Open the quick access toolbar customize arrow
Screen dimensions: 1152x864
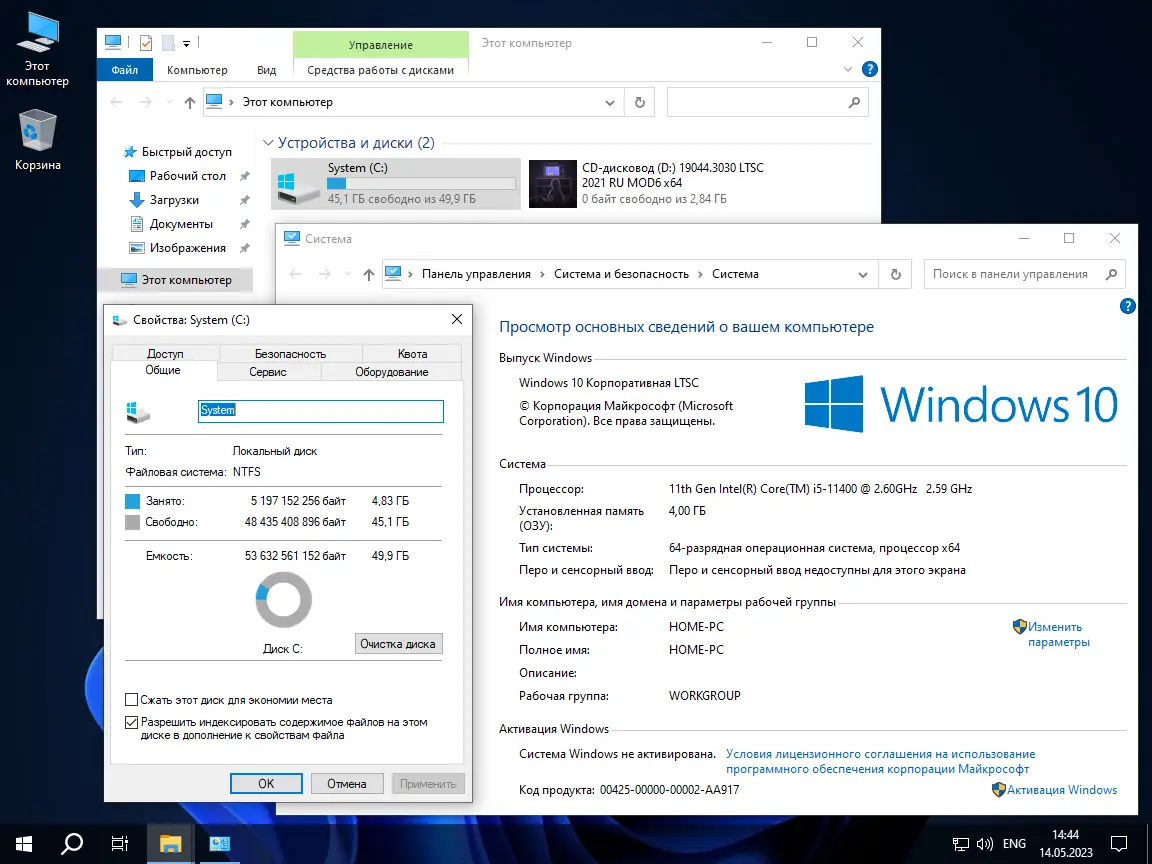187,43
